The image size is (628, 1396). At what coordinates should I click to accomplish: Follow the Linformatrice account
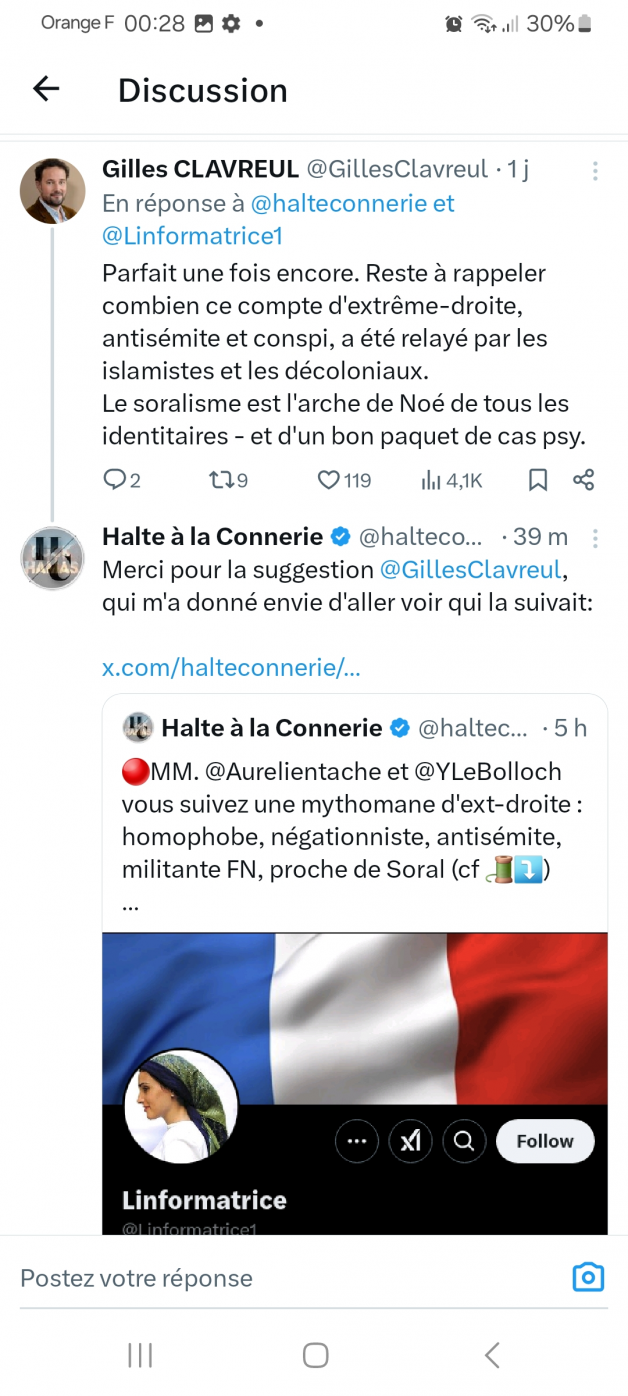click(x=545, y=1141)
